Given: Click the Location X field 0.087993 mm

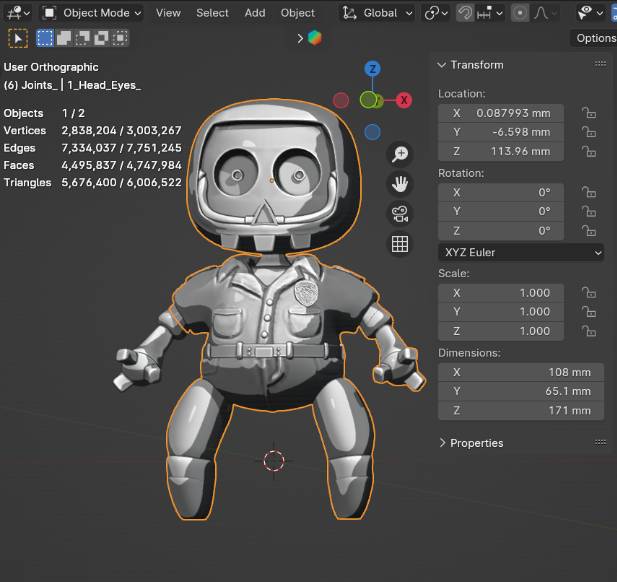Looking at the screenshot, I should tap(501, 113).
